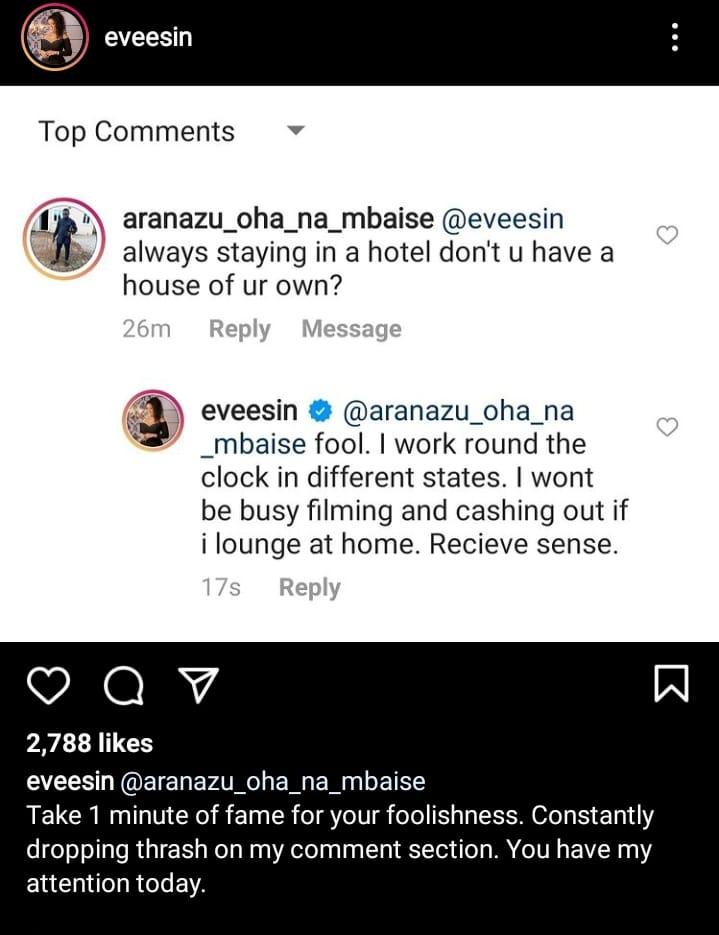Message the commenter aranazu_oha_na_mbaise
Viewport: 719px width, 935px height.
351,329
